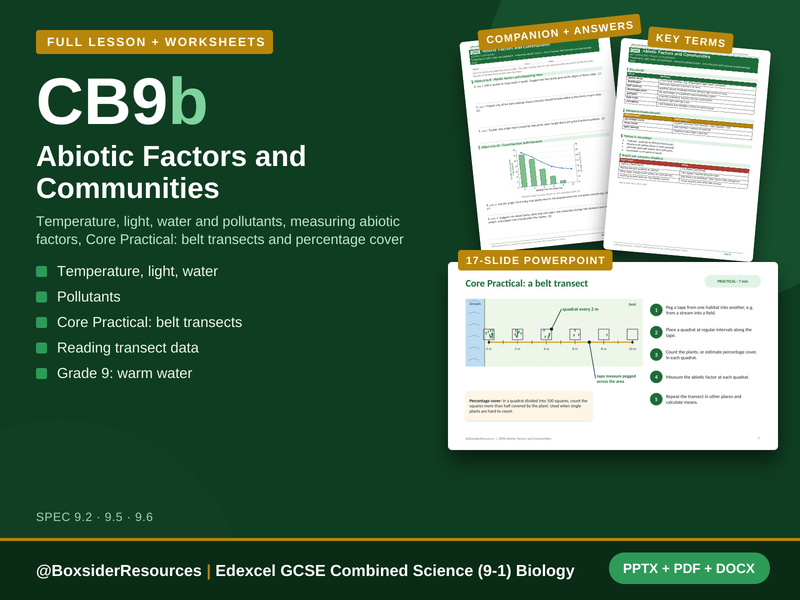Click the 'Core Practical: belt transects' bullet text

point(149,322)
